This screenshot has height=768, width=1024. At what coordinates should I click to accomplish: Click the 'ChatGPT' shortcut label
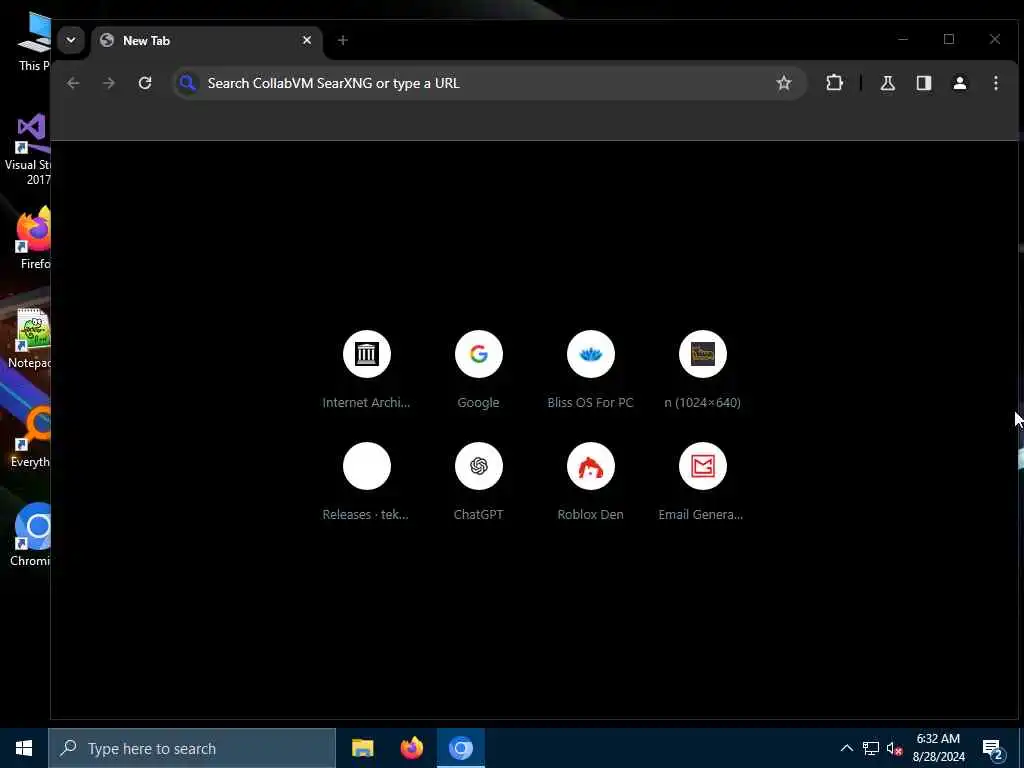click(479, 514)
